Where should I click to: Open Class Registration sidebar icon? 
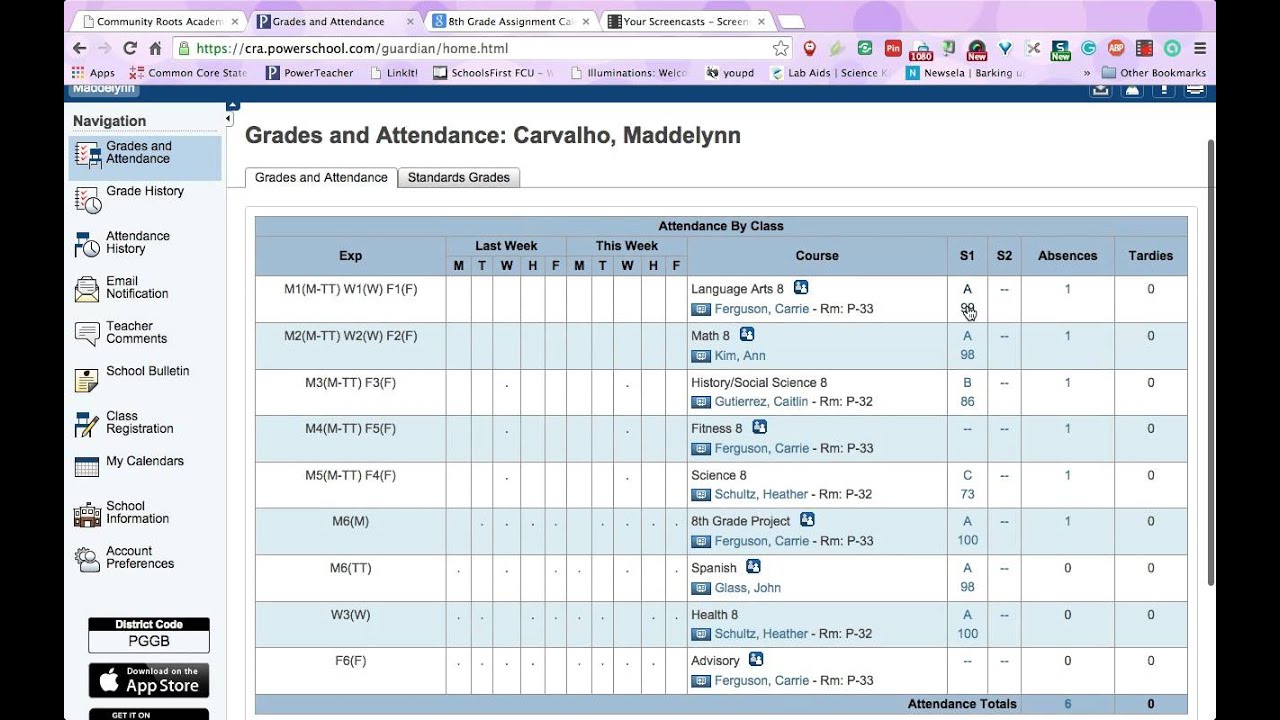[x=88, y=424]
